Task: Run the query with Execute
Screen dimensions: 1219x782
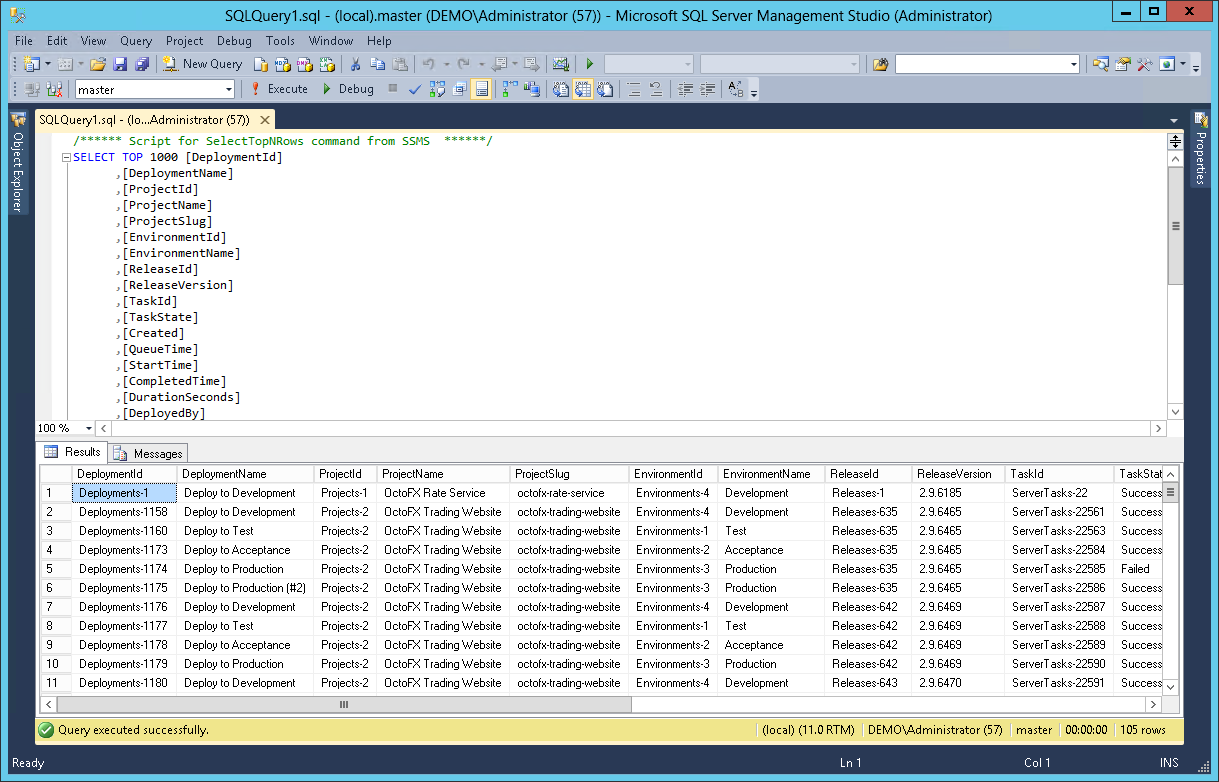Action: click(278, 89)
